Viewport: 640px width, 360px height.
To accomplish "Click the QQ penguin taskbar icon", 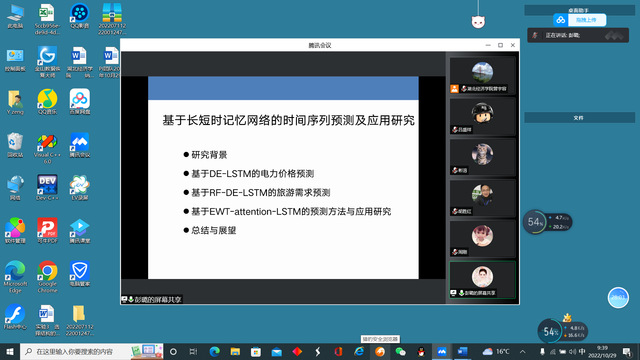I will [421, 351].
